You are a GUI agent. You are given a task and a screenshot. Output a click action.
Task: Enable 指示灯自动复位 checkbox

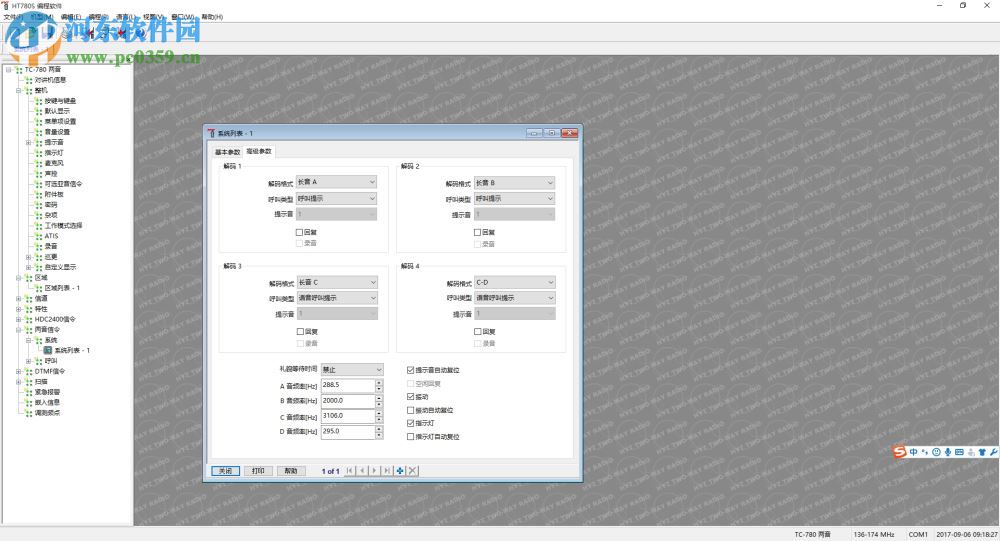coord(410,437)
